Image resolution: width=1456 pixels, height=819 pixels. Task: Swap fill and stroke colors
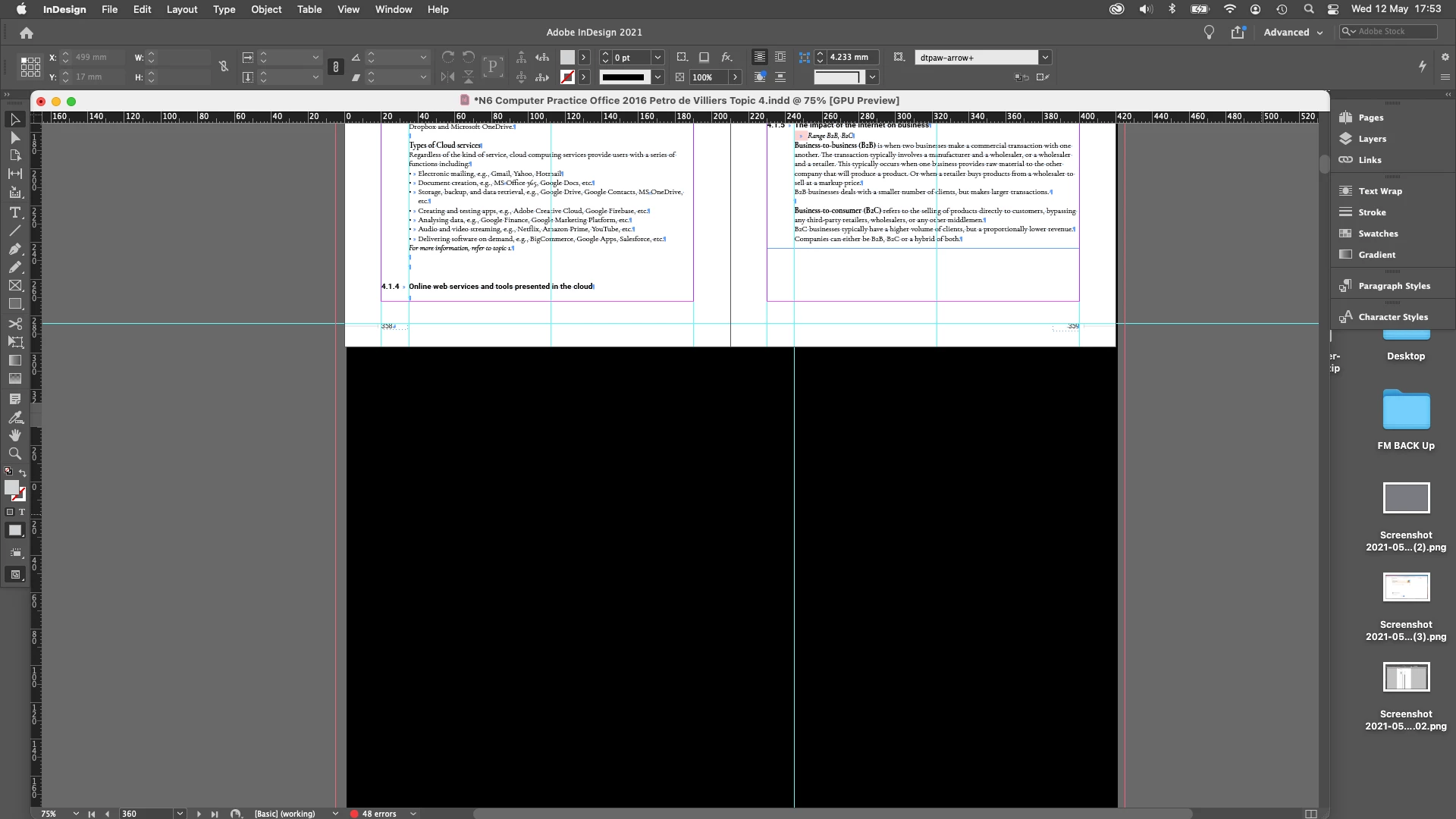(x=22, y=472)
